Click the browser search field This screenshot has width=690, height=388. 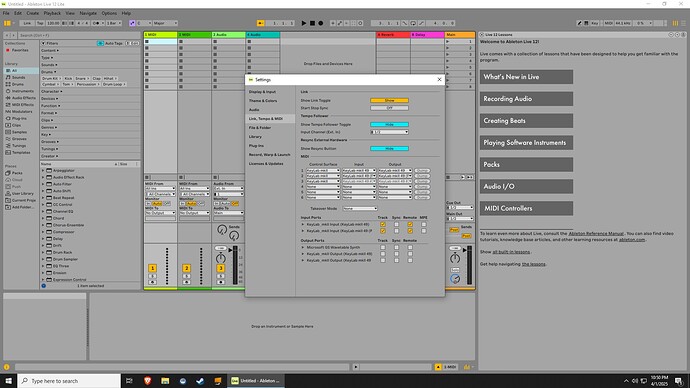(x=79, y=35)
